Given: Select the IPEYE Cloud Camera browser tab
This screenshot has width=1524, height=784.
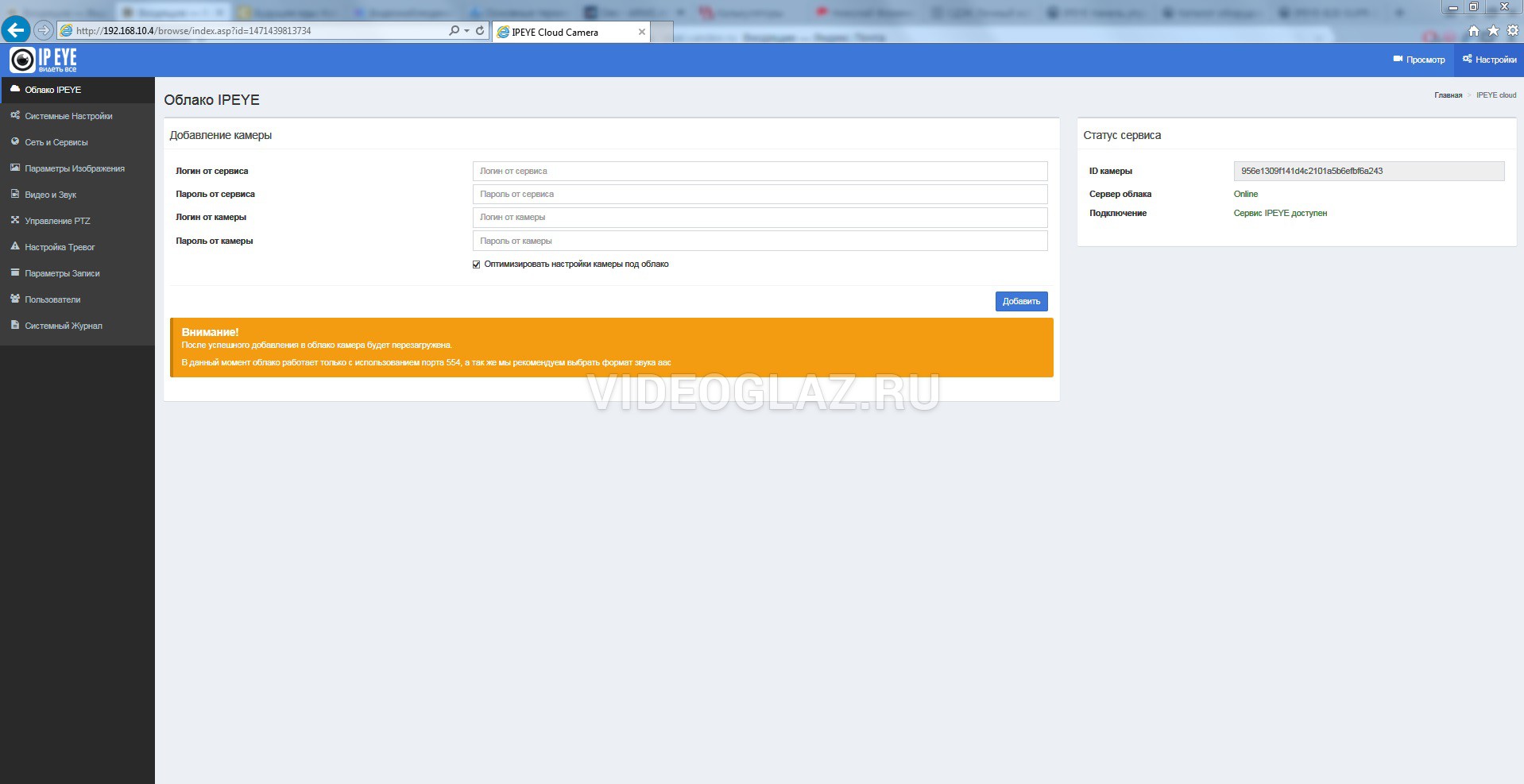Looking at the screenshot, I should click(571, 32).
